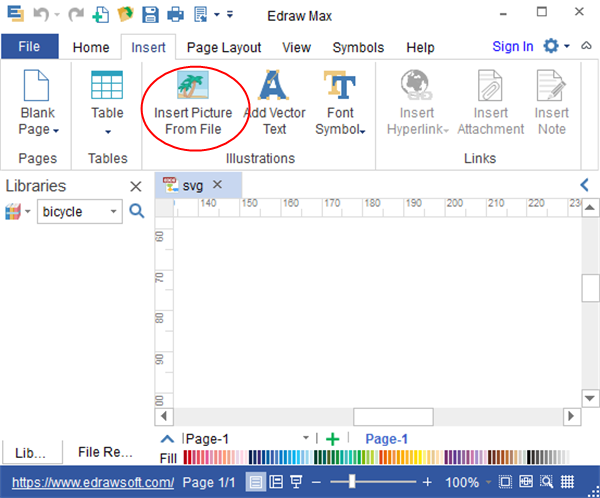Screen dimensions: 600x498
Task: Click Insert Picture From File
Action: click(193, 103)
